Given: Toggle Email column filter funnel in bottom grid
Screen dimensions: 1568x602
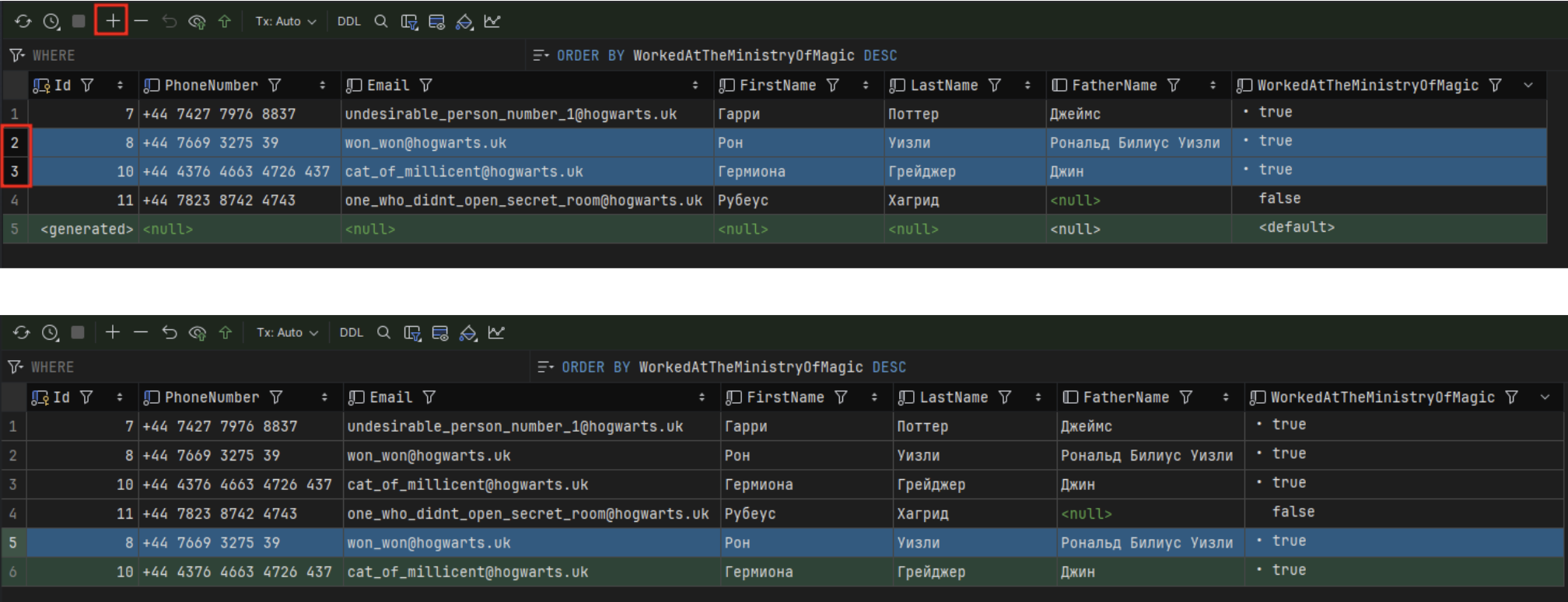Looking at the screenshot, I should pos(429,397).
